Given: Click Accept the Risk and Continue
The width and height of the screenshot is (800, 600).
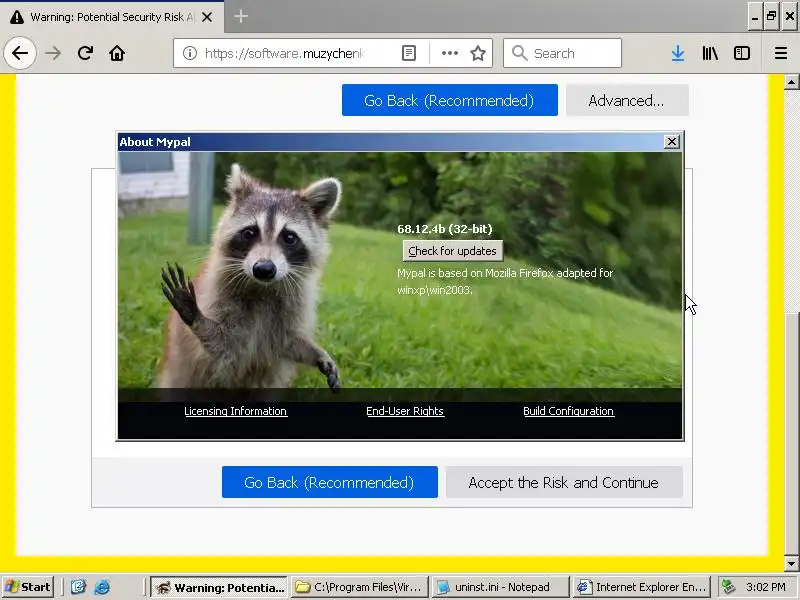Looking at the screenshot, I should click(x=564, y=482).
